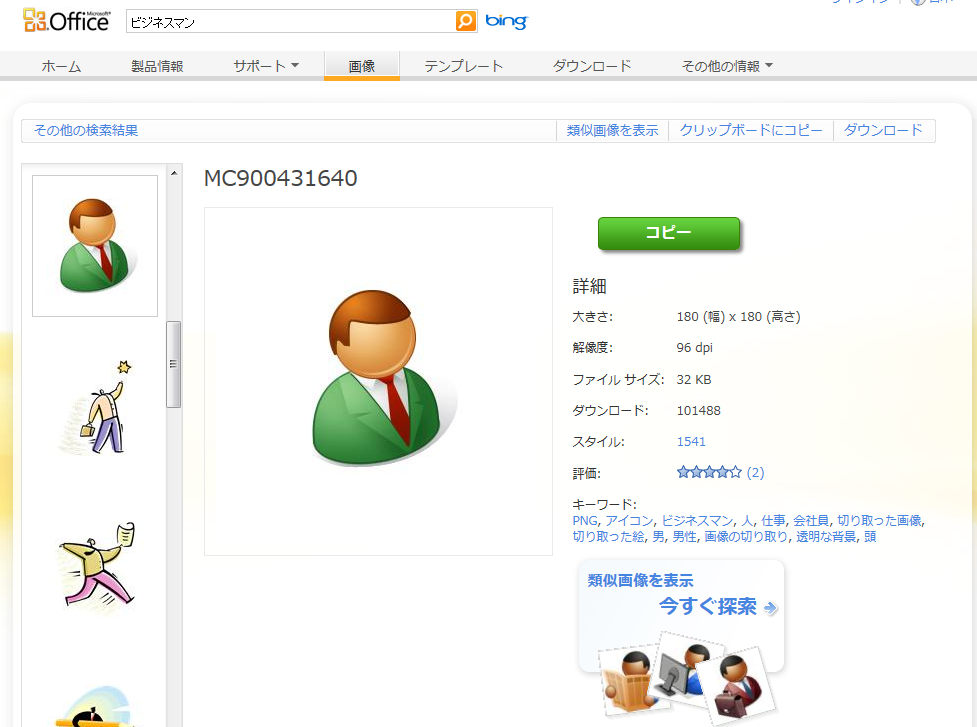This screenshot has width=977, height=727.
Task: Click the Microsoft Office logo
Action: coord(65,18)
